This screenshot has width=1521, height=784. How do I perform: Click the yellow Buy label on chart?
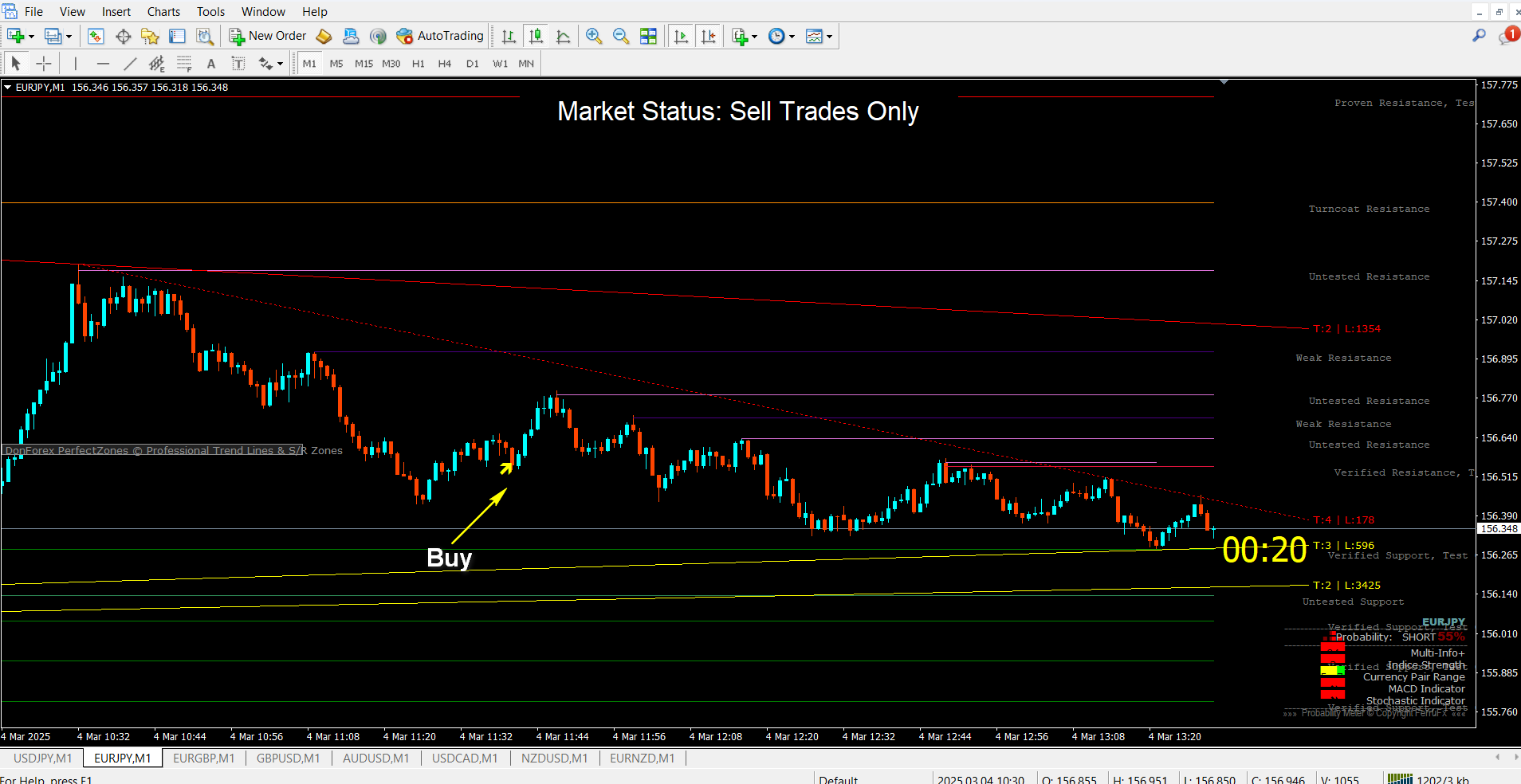coord(449,557)
